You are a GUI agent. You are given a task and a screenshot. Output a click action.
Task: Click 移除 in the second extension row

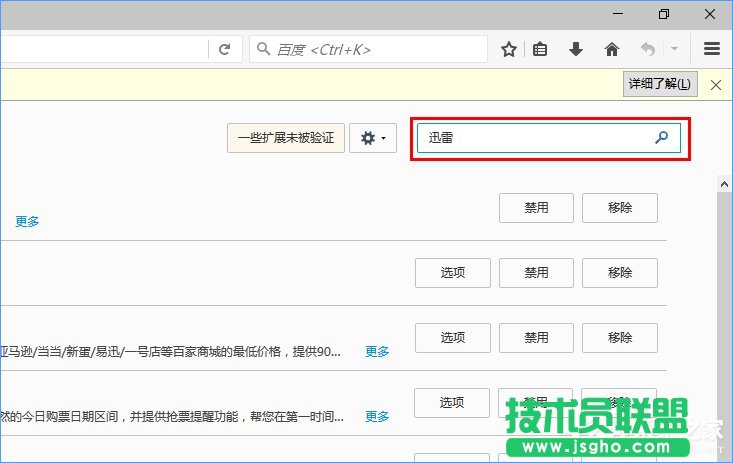[620, 273]
